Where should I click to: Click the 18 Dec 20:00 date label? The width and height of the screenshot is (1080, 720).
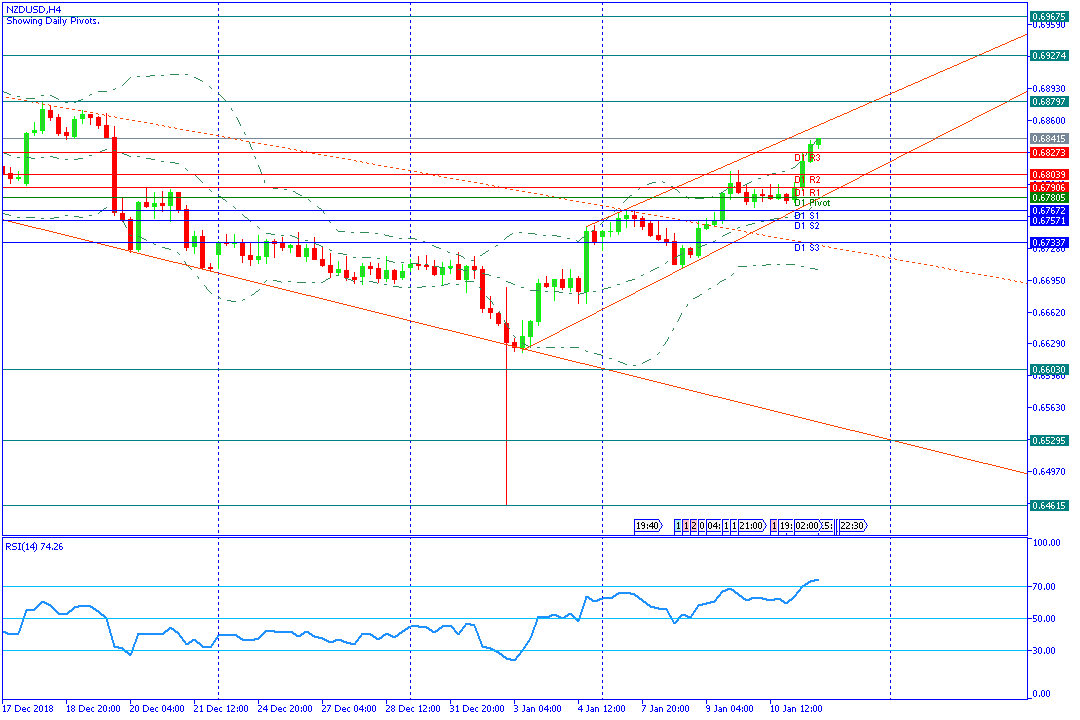click(x=93, y=708)
